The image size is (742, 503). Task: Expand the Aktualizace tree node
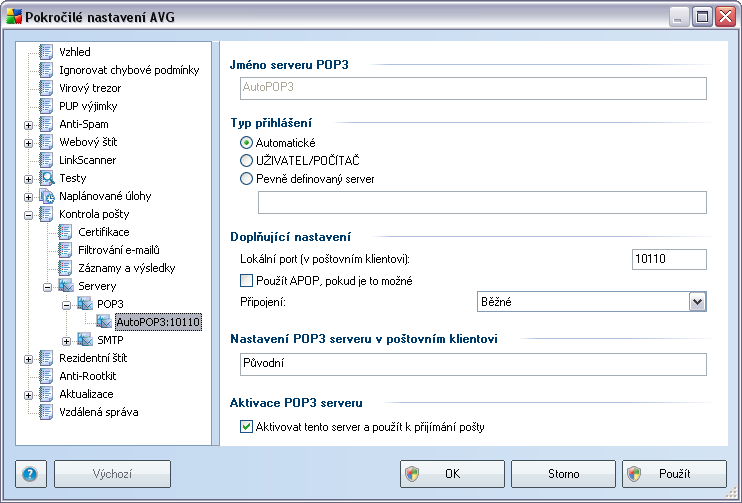coord(28,395)
